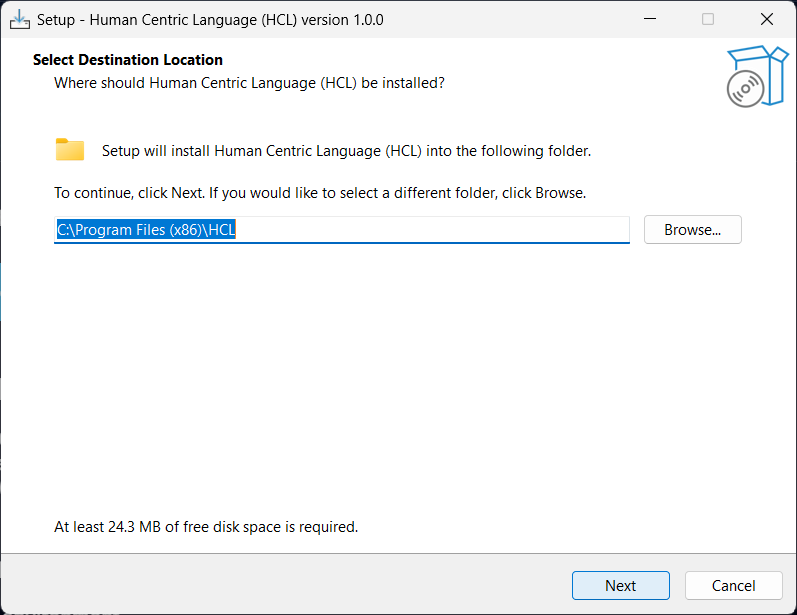The image size is (797, 615).
Task: Click the Next button to continue setup
Action: [620, 586]
